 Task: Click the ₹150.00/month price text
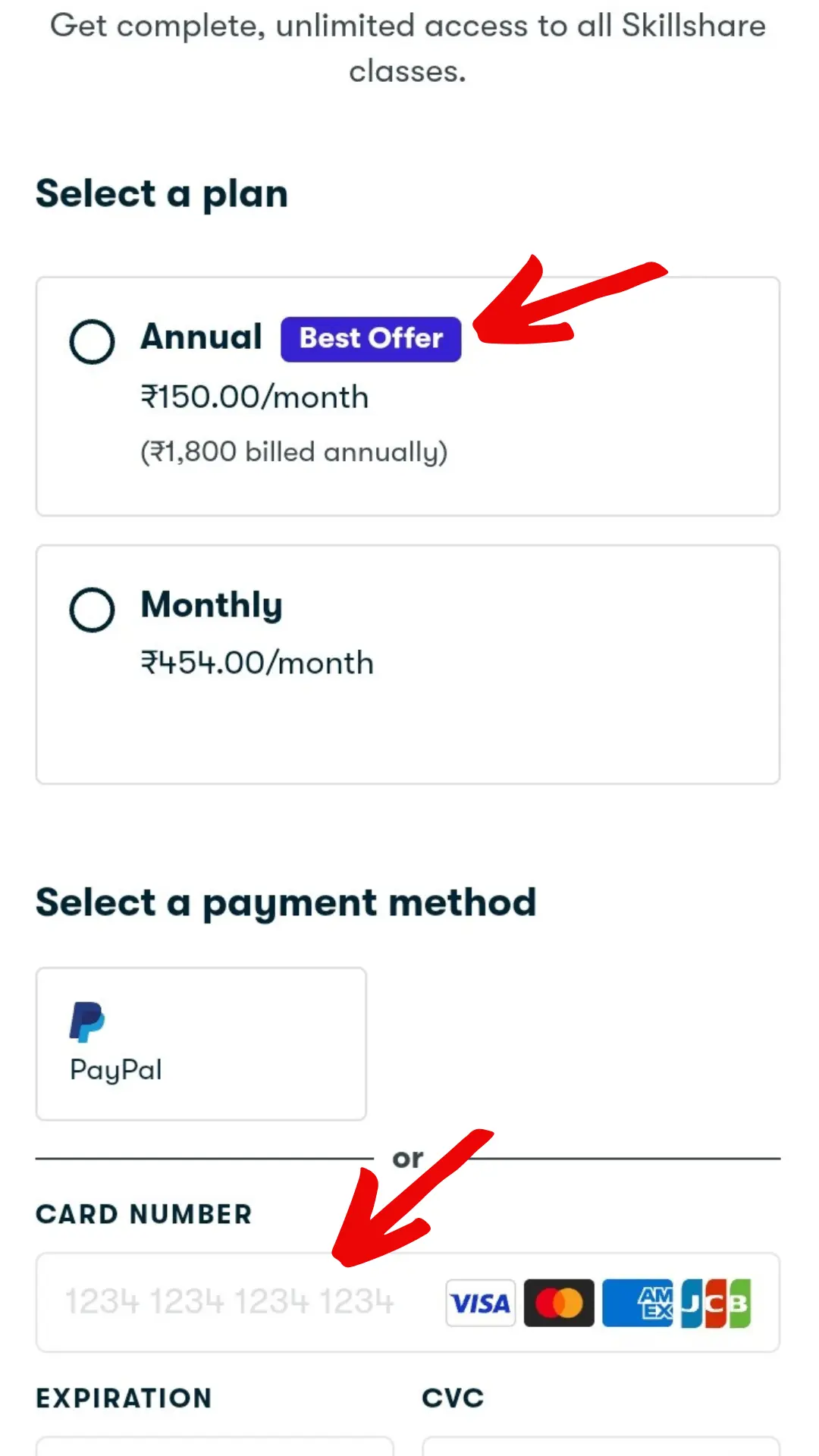255,397
